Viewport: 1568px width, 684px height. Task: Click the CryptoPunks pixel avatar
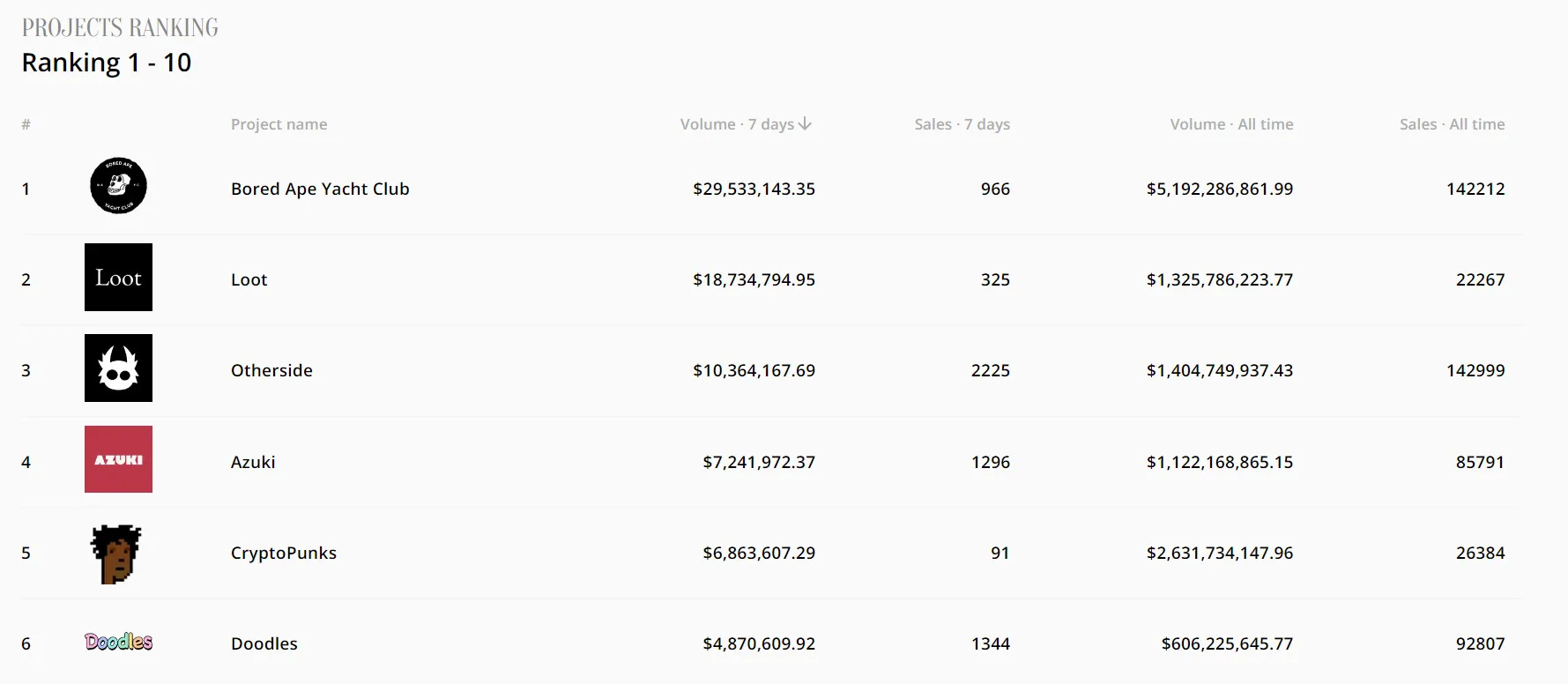[116, 554]
